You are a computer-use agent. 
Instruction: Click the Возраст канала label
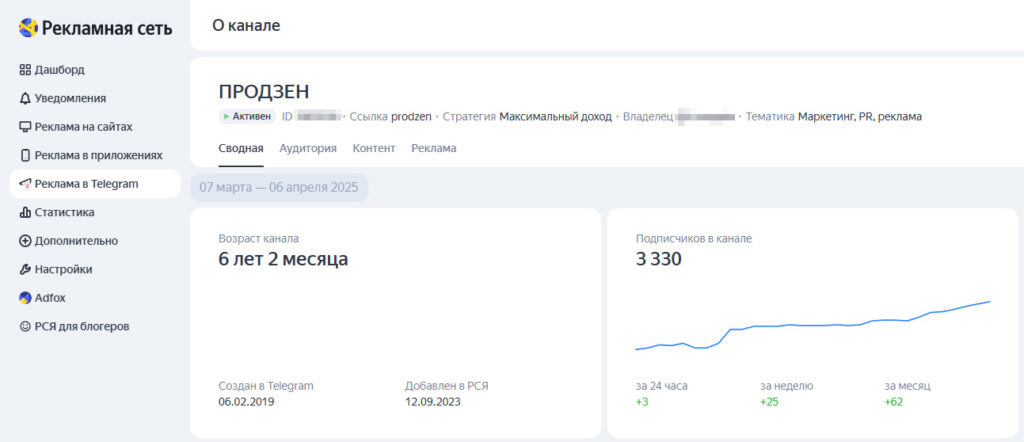coord(259,239)
